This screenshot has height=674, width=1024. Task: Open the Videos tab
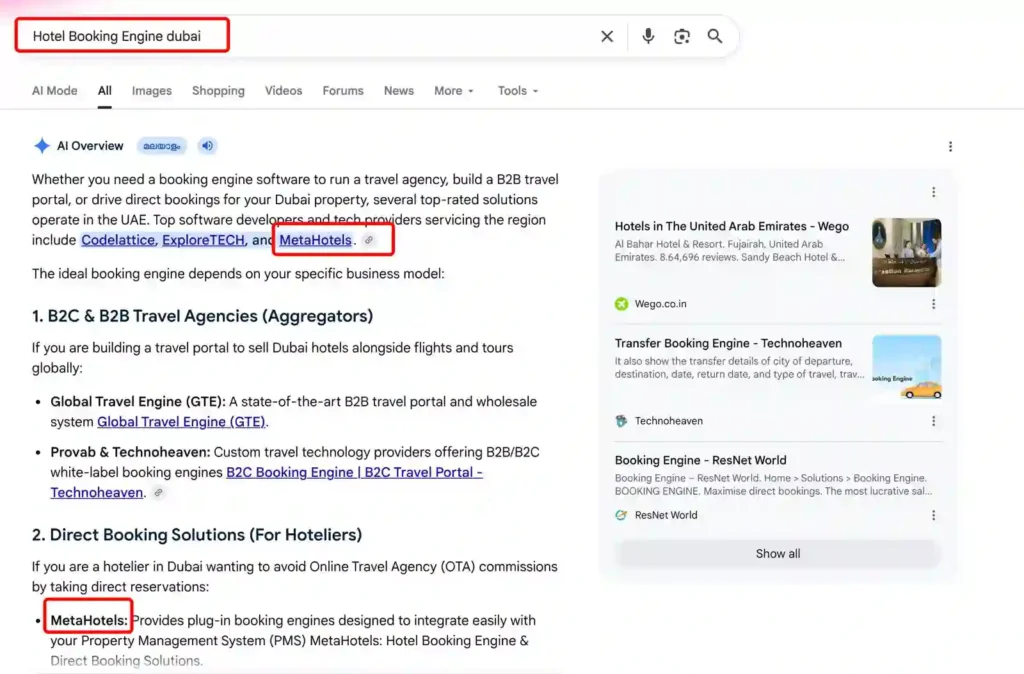pyautogui.click(x=283, y=91)
